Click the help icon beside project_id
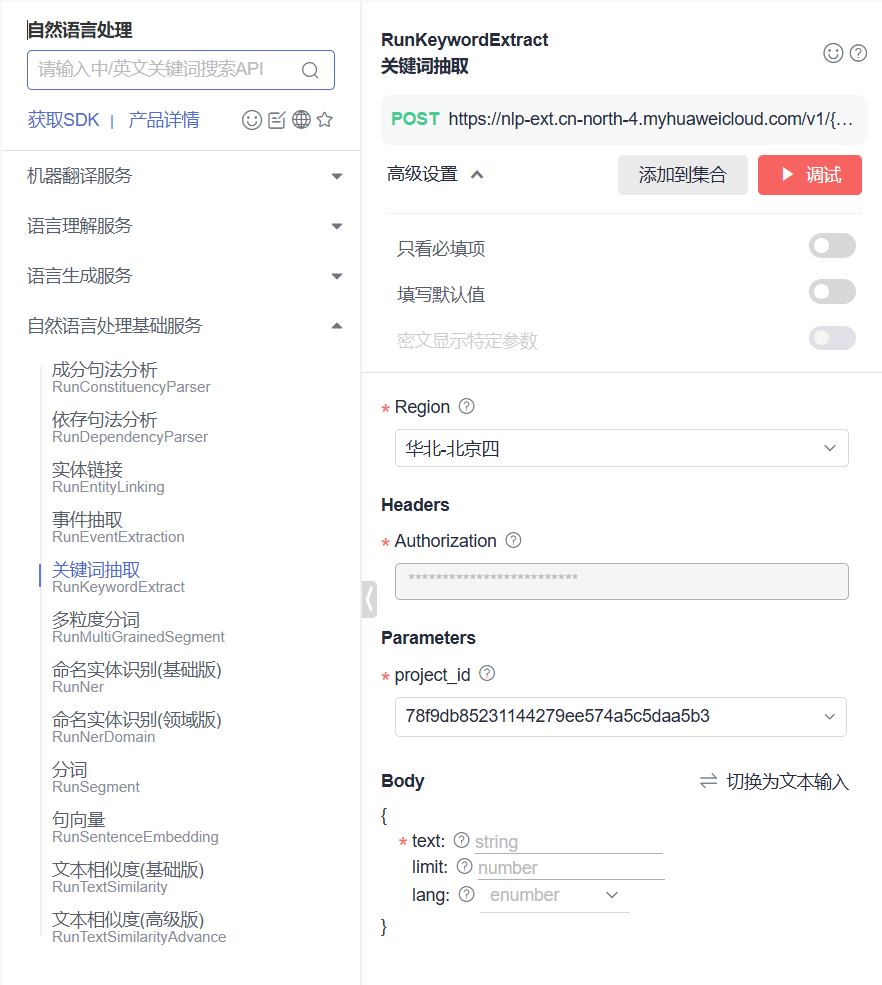Image resolution: width=882 pixels, height=985 pixels. pyautogui.click(x=487, y=674)
